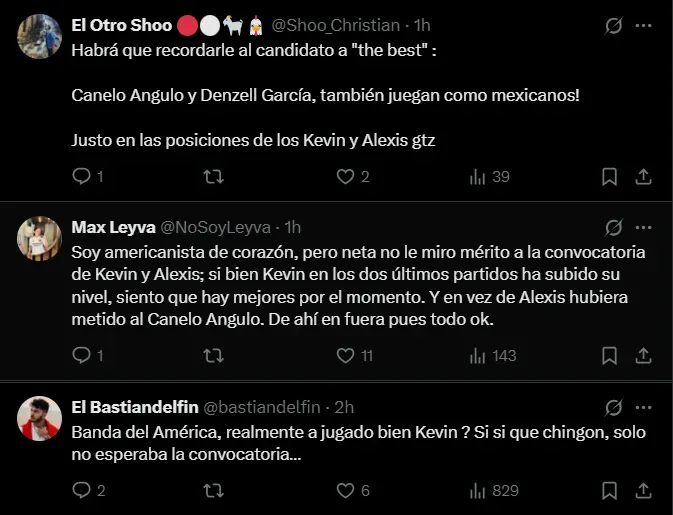Reply to Max Leyva's tweet
This screenshot has width=673, height=515.
click(x=82, y=355)
